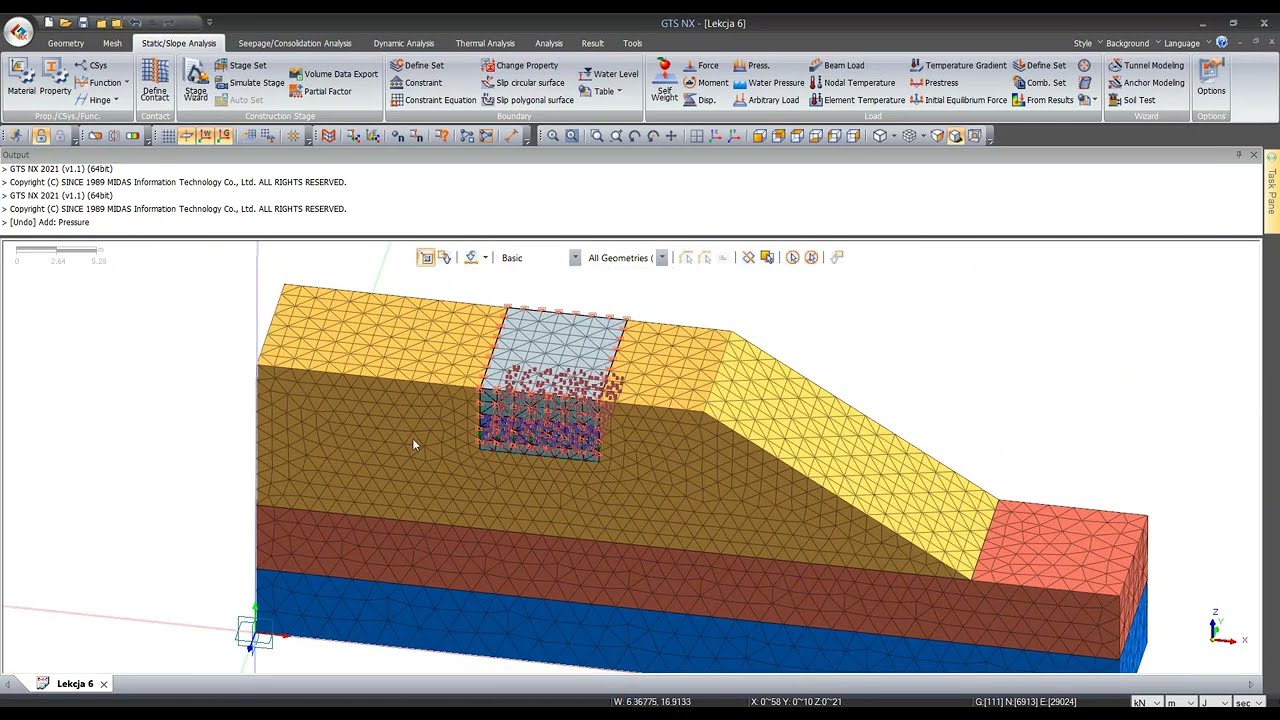
Task: Open the Task Pane side tab
Action: (x=1272, y=190)
